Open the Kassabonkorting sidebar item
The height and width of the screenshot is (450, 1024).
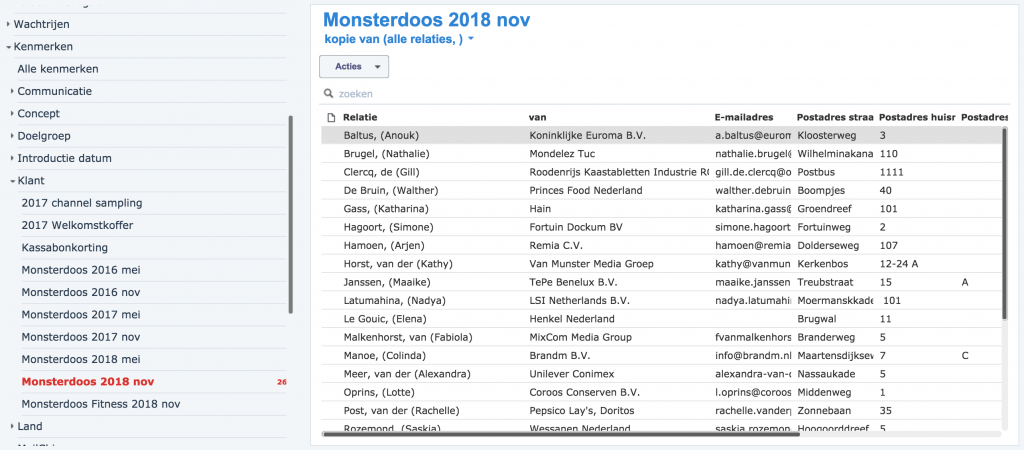pyautogui.click(x=64, y=247)
